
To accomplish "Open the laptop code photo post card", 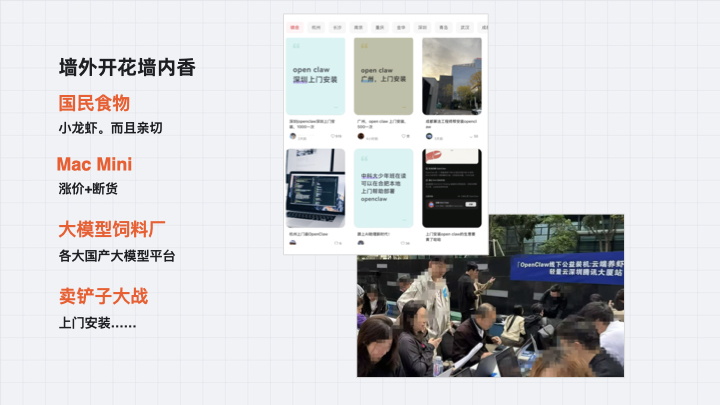I will point(315,188).
